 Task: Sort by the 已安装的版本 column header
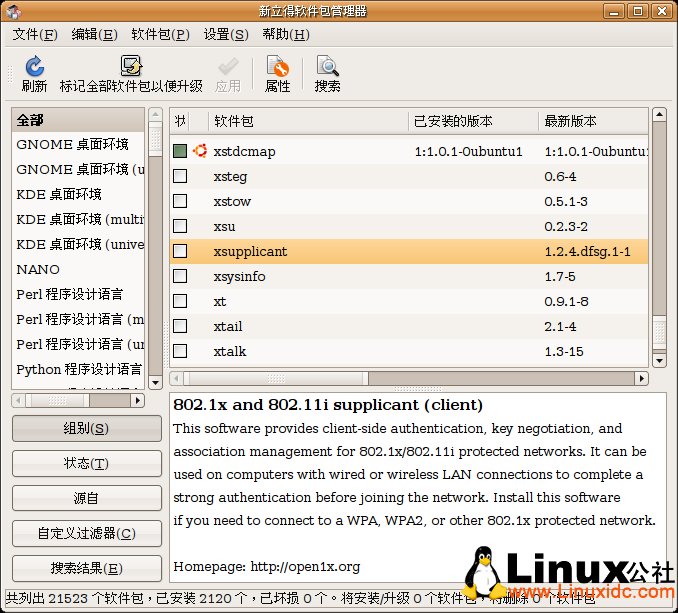click(x=473, y=121)
